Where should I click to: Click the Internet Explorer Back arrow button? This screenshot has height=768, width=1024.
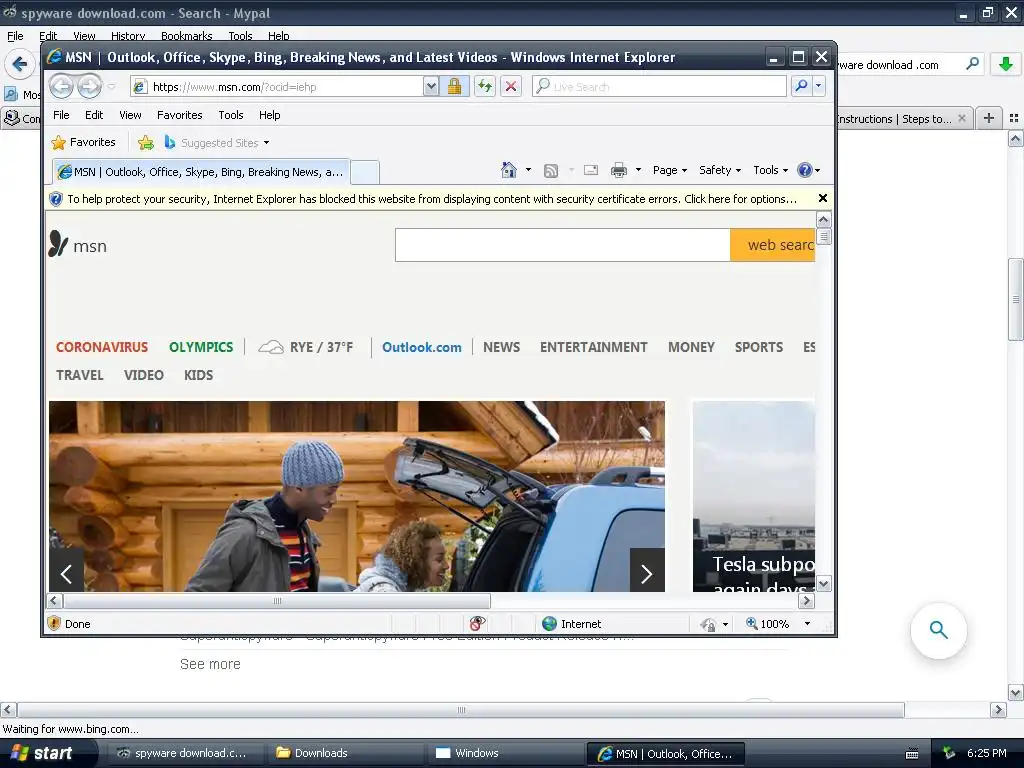[61, 86]
